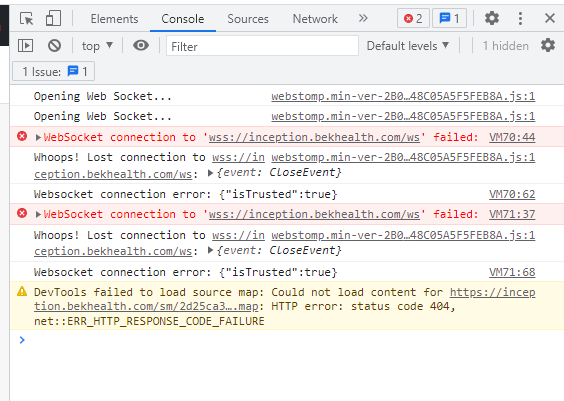Expand the first CloseEvent object
Screen dimensions: 564x401
210,173
